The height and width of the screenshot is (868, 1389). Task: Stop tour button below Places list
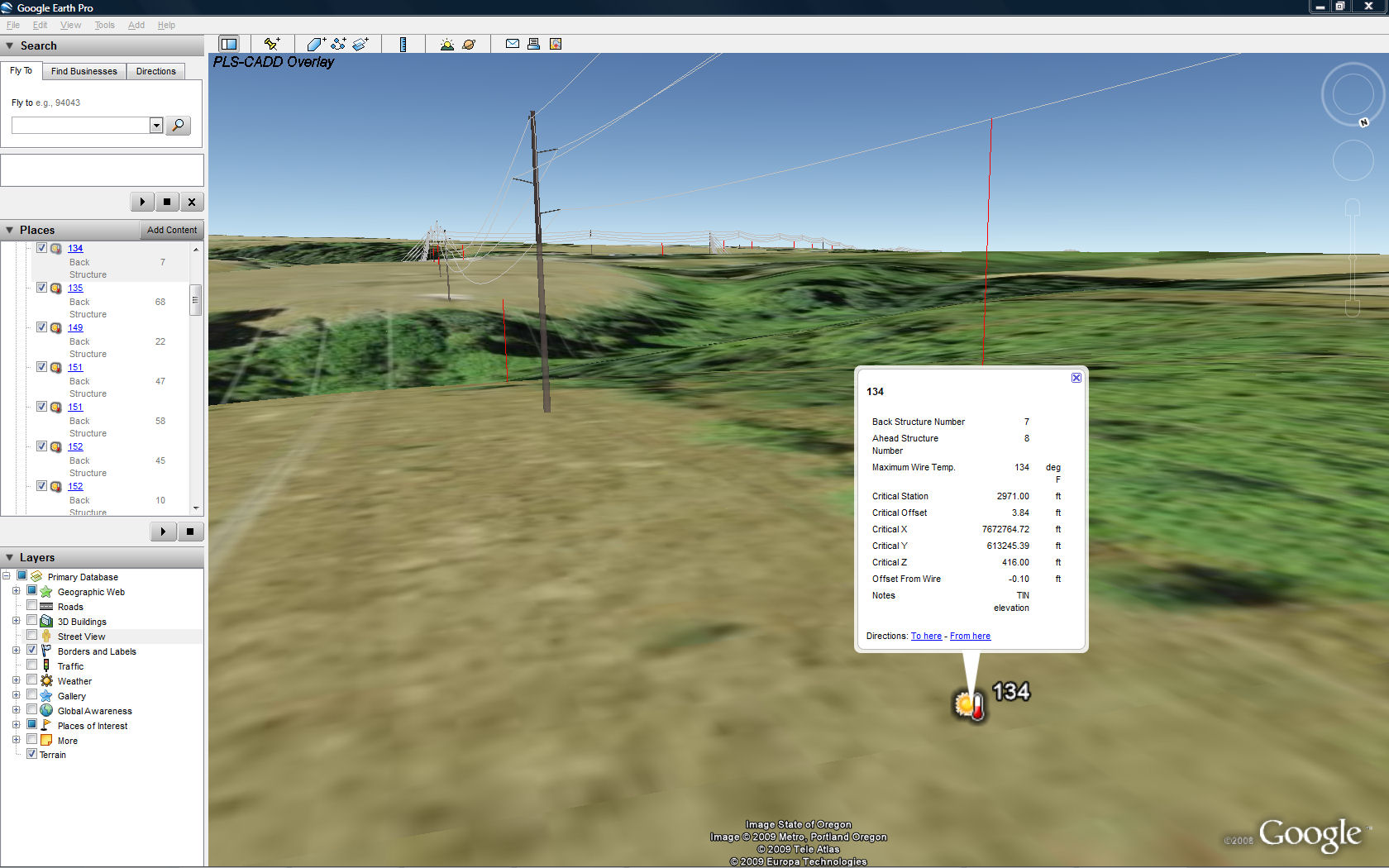tap(190, 532)
